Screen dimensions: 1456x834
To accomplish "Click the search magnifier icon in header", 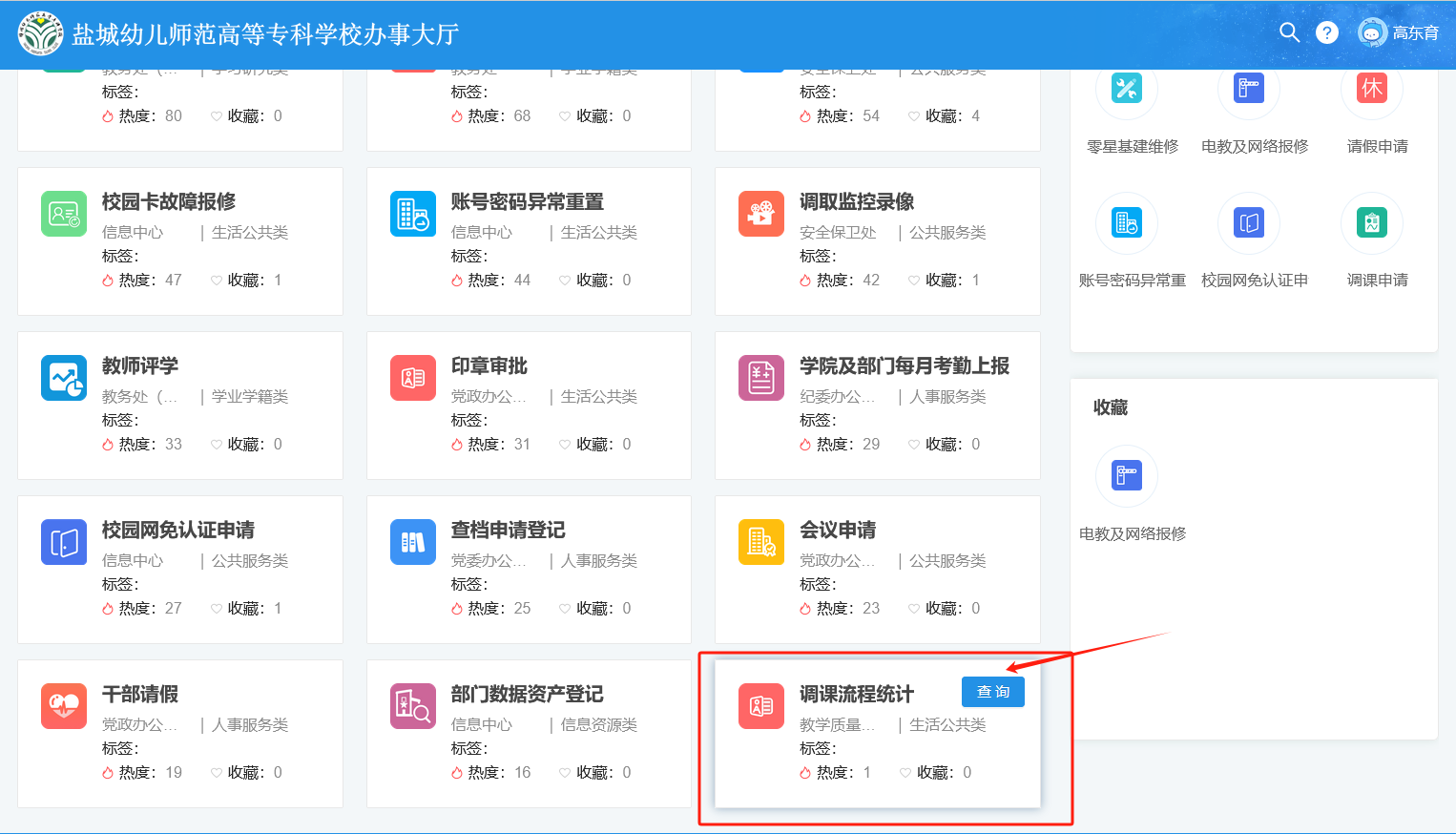I will pos(1289,32).
